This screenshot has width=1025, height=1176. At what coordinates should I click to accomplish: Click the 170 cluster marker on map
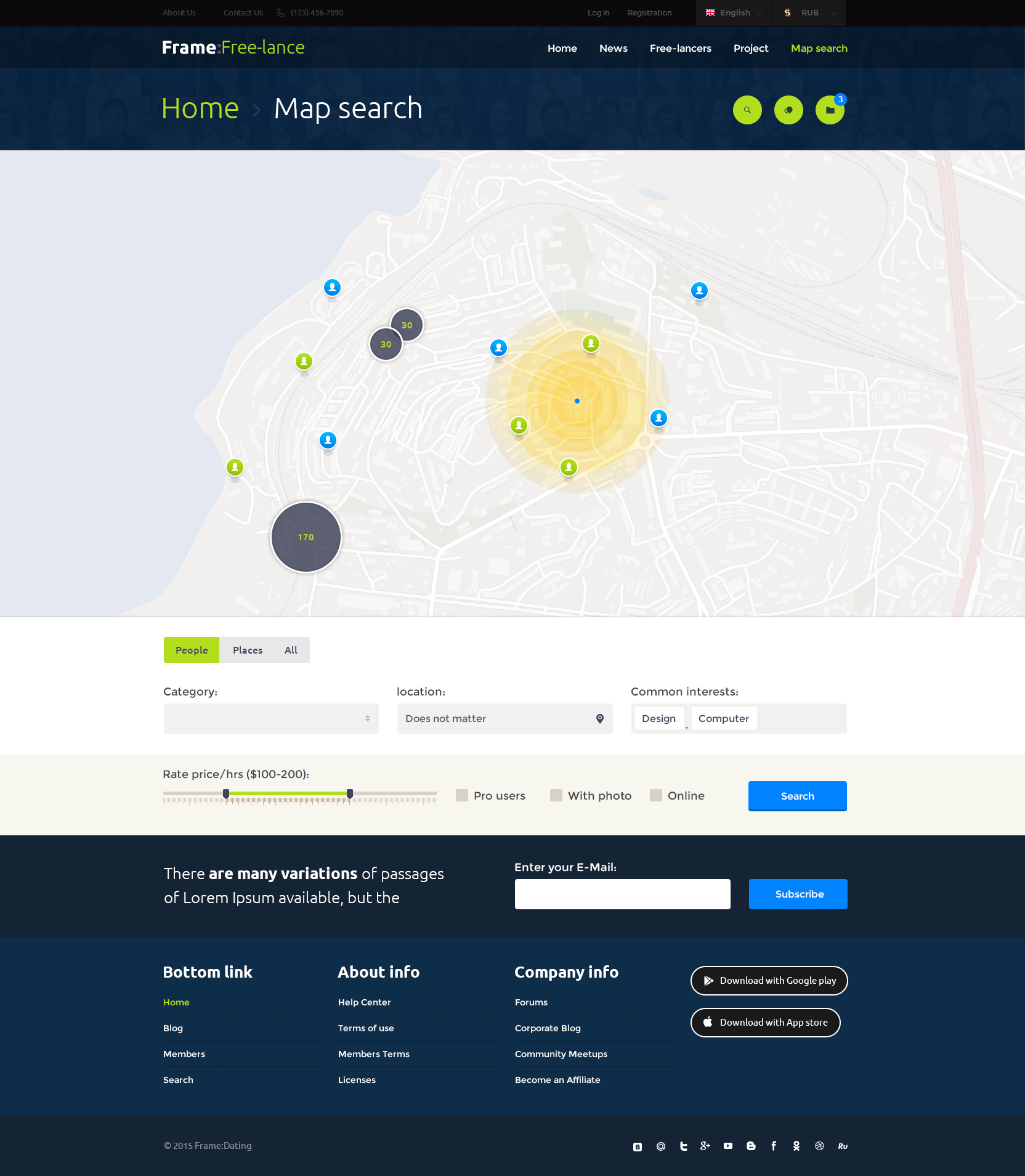tap(306, 537)
